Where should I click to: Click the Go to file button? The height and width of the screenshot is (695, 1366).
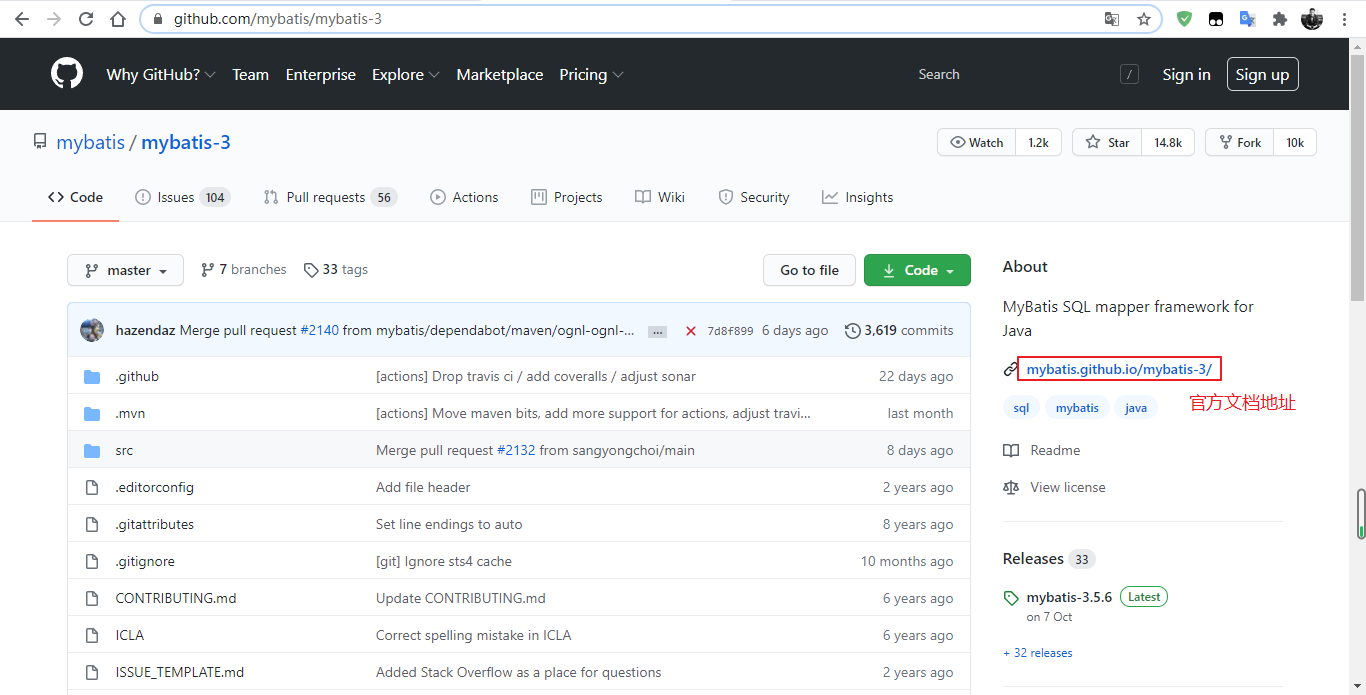point(809,270)
